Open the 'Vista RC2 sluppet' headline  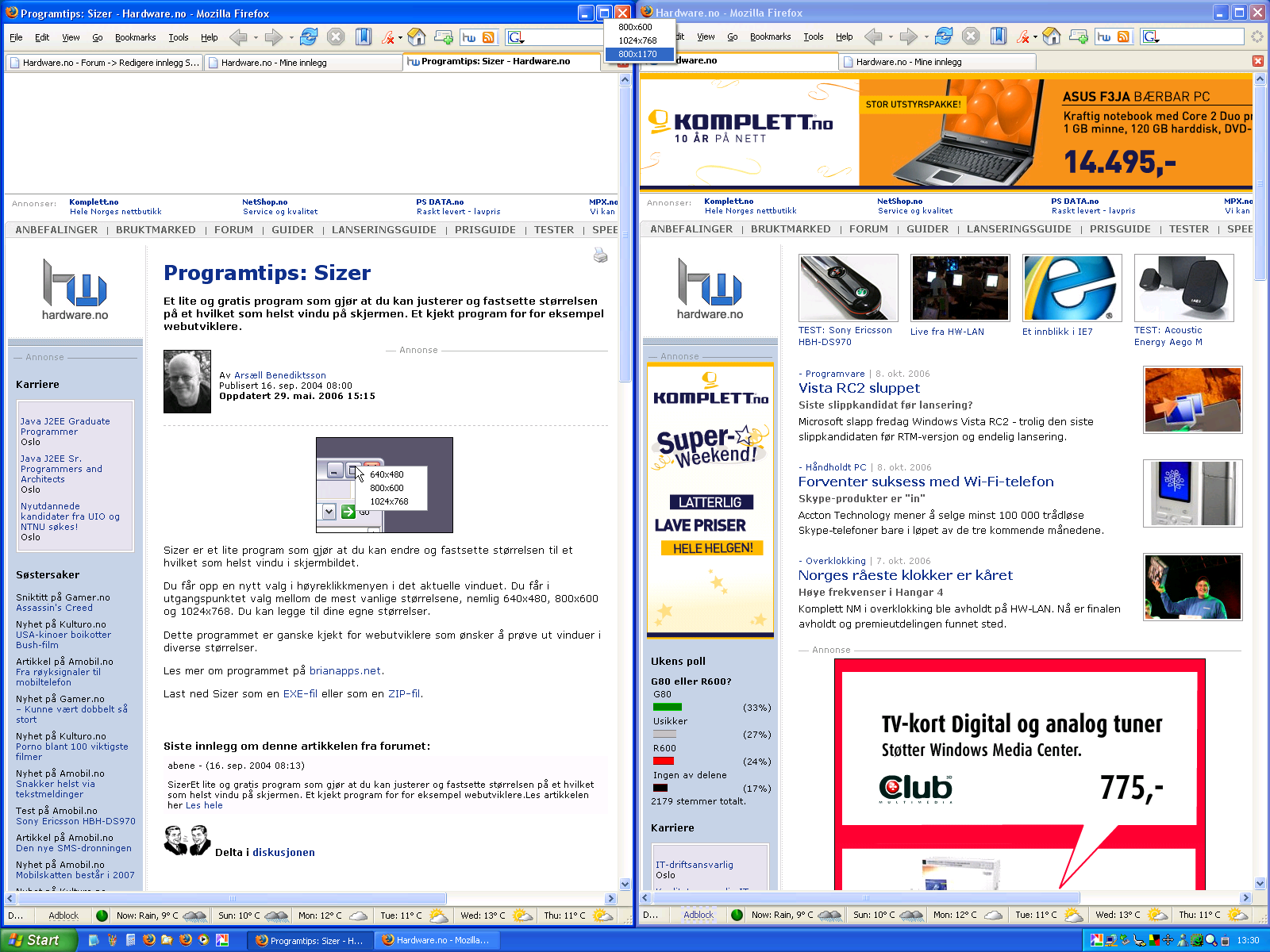click(x=859, y=388)
